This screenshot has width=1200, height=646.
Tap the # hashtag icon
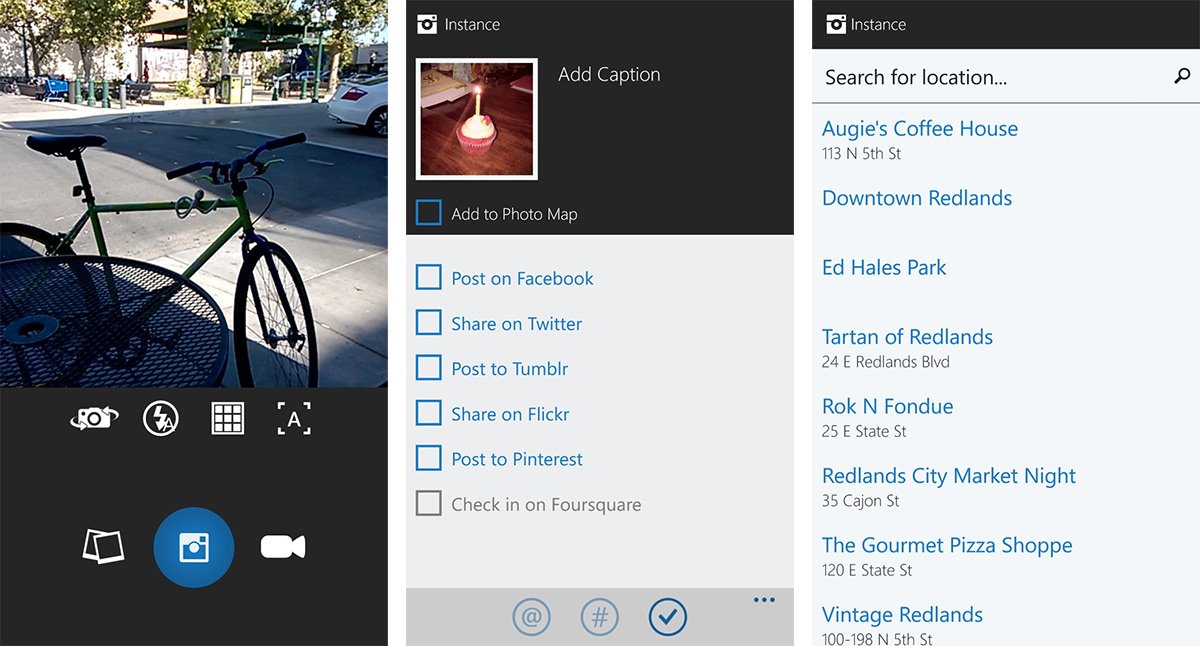[x=599, y=617]
